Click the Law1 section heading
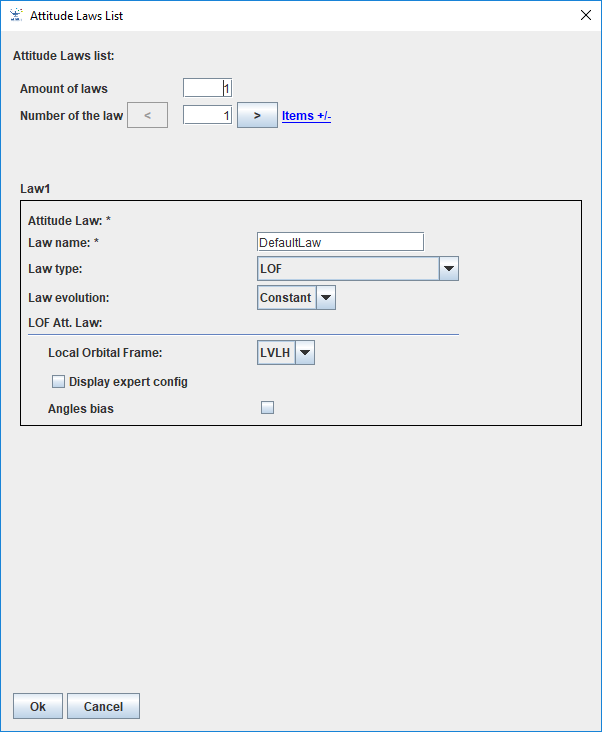Viewport: 602px width, 732px height. (34, 188)
